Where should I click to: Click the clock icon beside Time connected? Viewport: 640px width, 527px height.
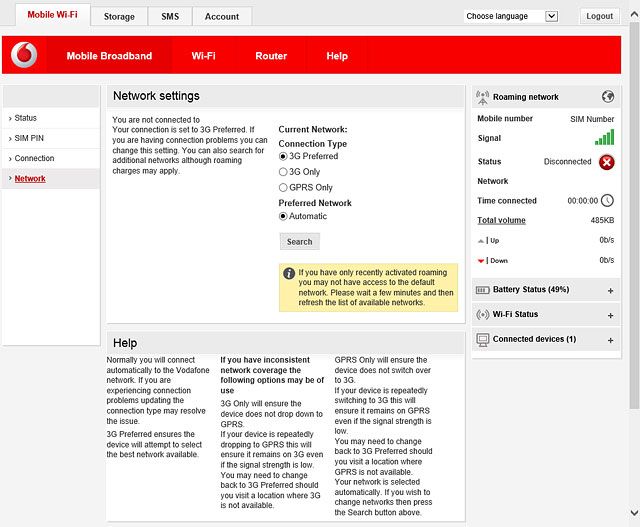tap(607, 200)
